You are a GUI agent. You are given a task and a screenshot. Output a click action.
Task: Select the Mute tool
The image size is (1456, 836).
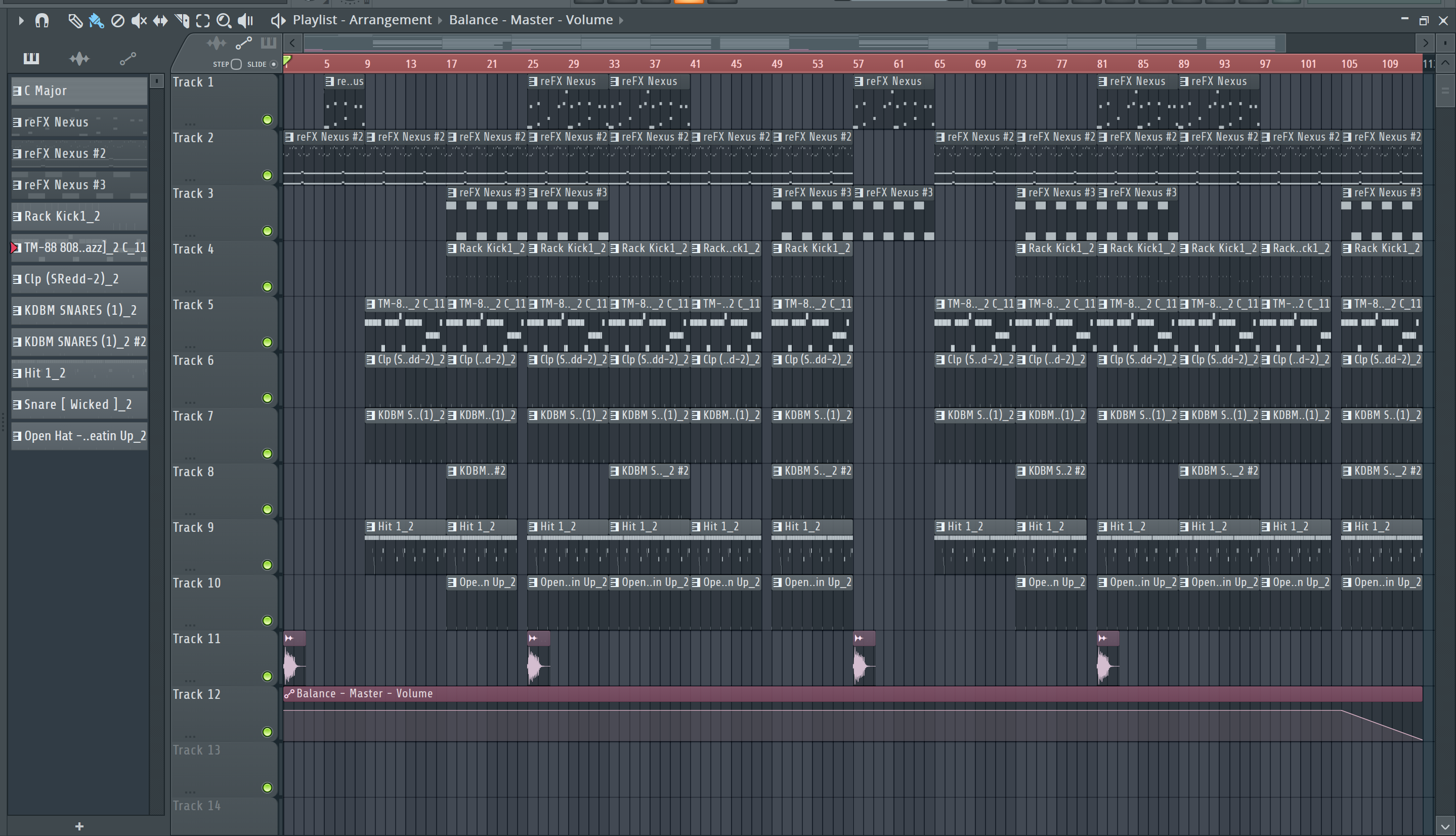coord(139,21)
